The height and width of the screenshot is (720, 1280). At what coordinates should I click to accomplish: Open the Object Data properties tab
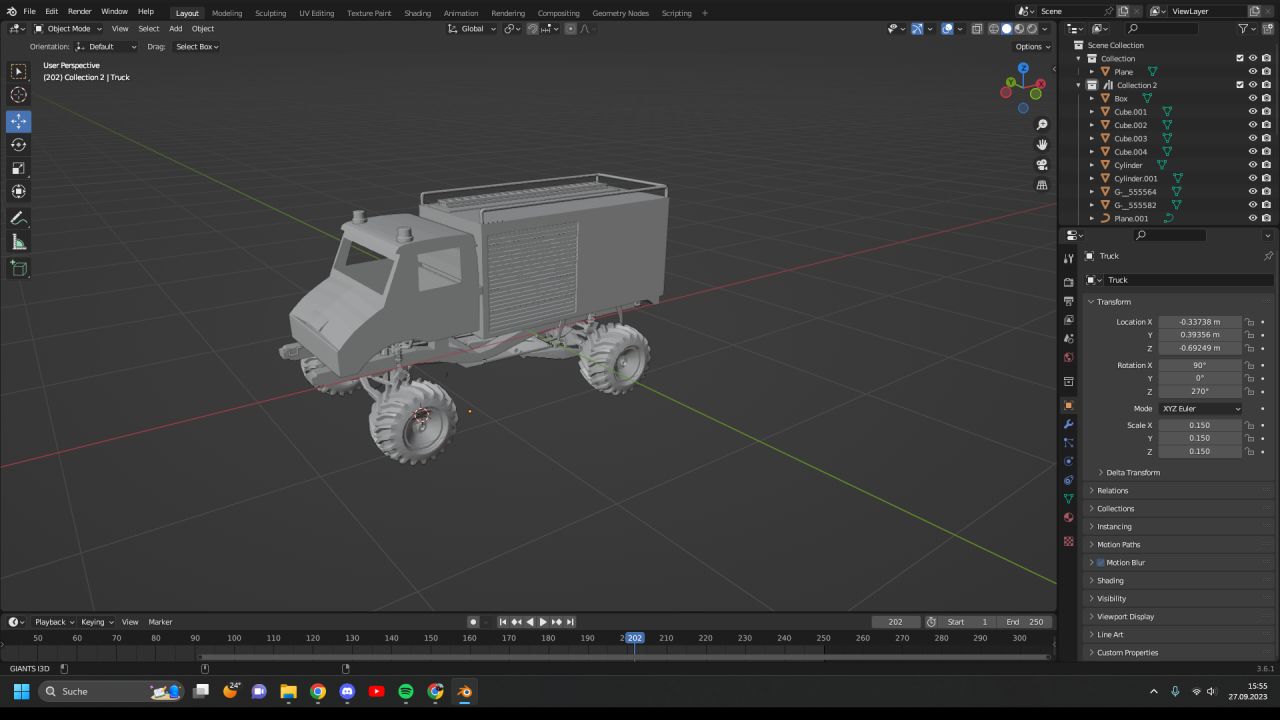(1068, 498)
